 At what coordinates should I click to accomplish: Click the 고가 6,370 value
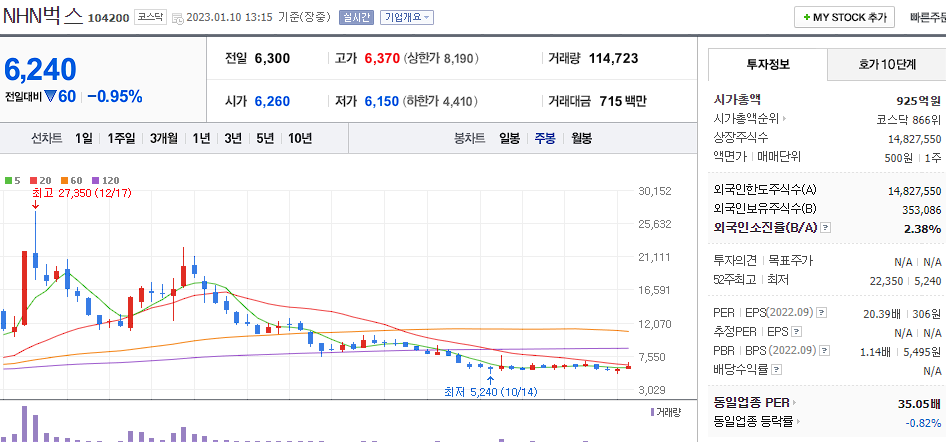click(x=383, y=58)
